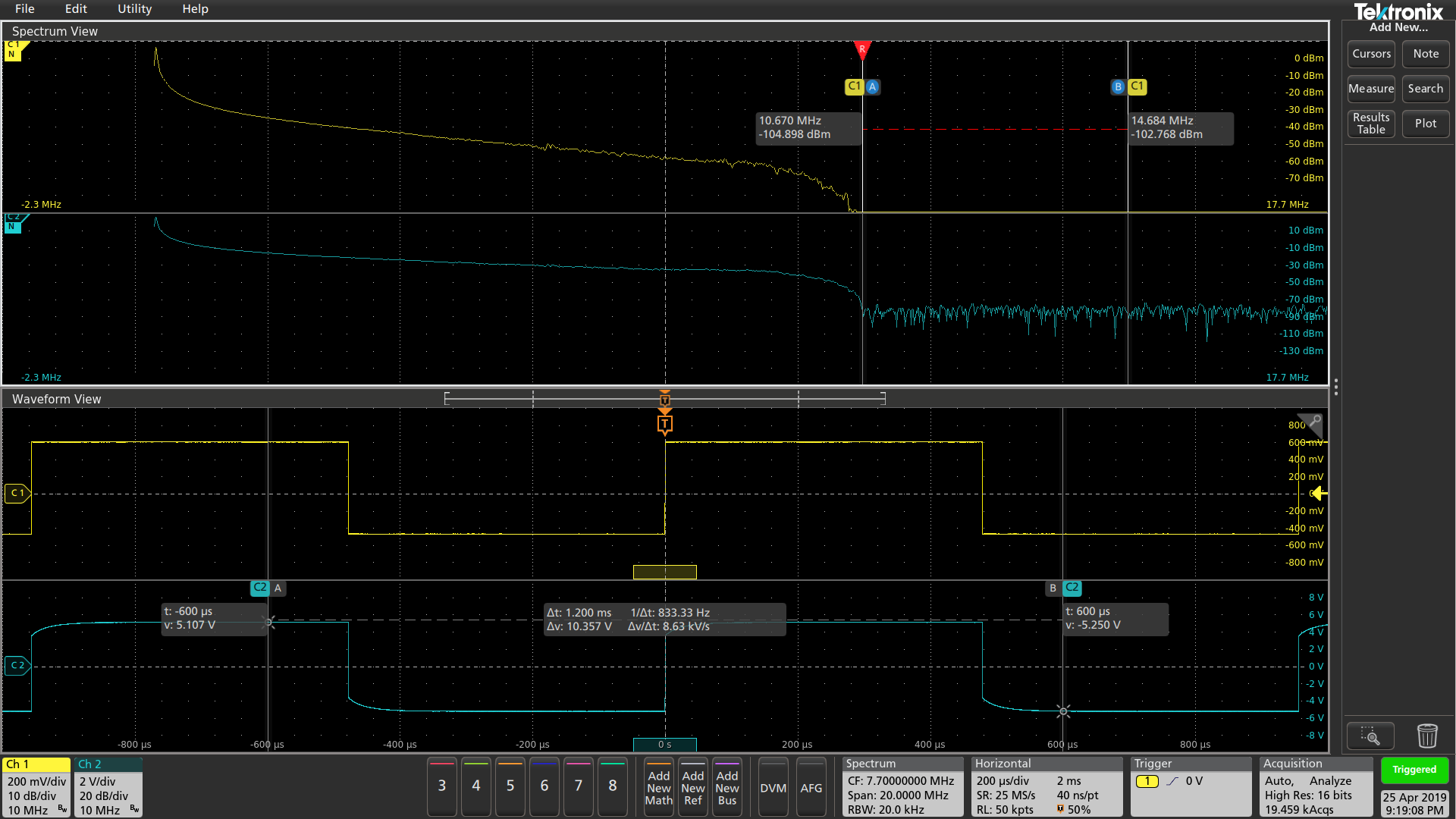1456x819 pixels.
Task: Click the 10.670 MHz cursor readout
Action: click(x=809, y=127)
